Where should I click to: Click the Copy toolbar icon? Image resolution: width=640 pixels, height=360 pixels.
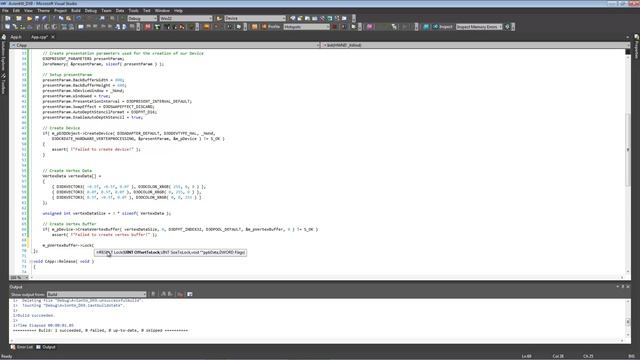pos(61,18)
